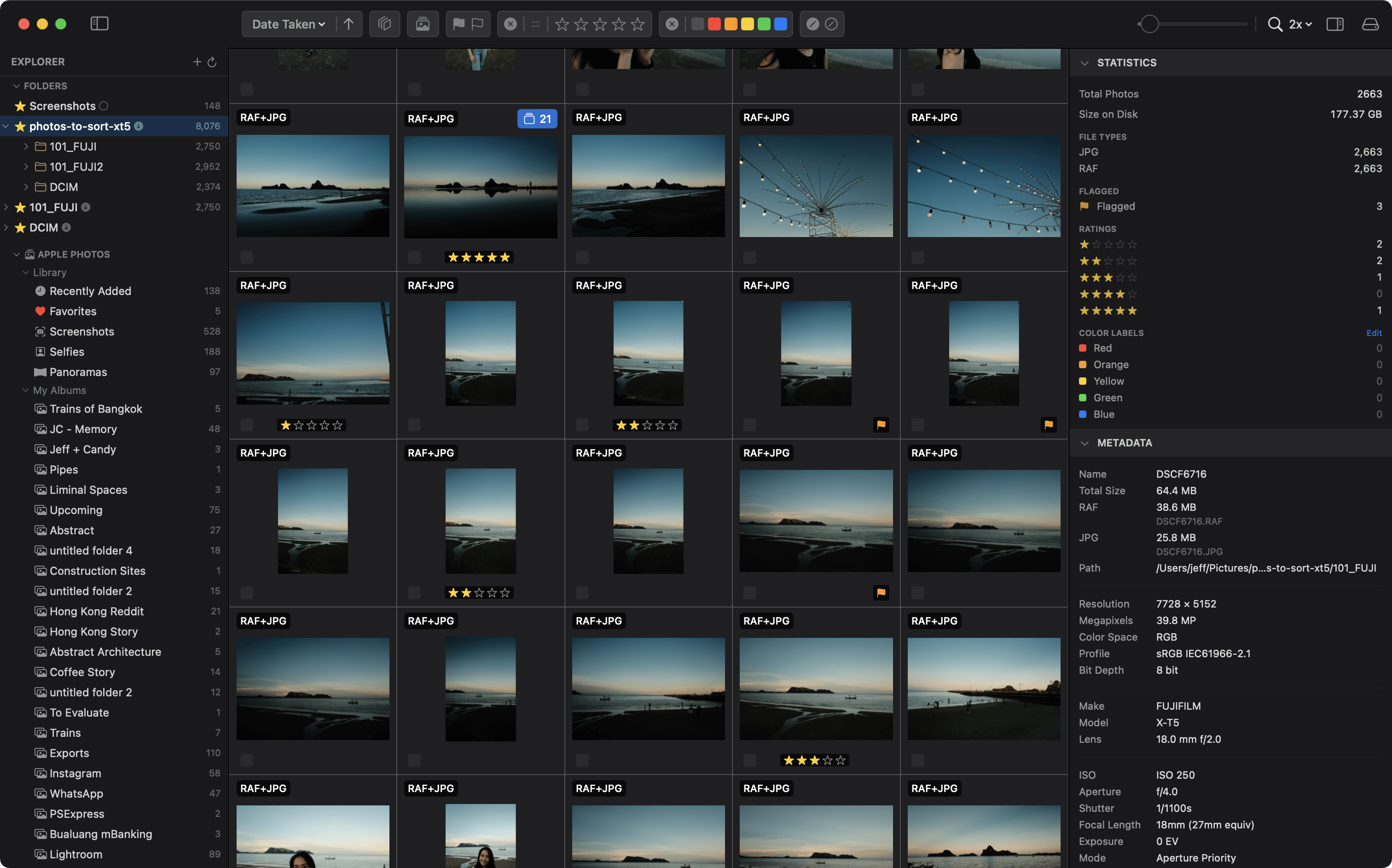1392x868 pixels.
Task: Reverse sort direction with the up arrow
Action: (348, 23)
